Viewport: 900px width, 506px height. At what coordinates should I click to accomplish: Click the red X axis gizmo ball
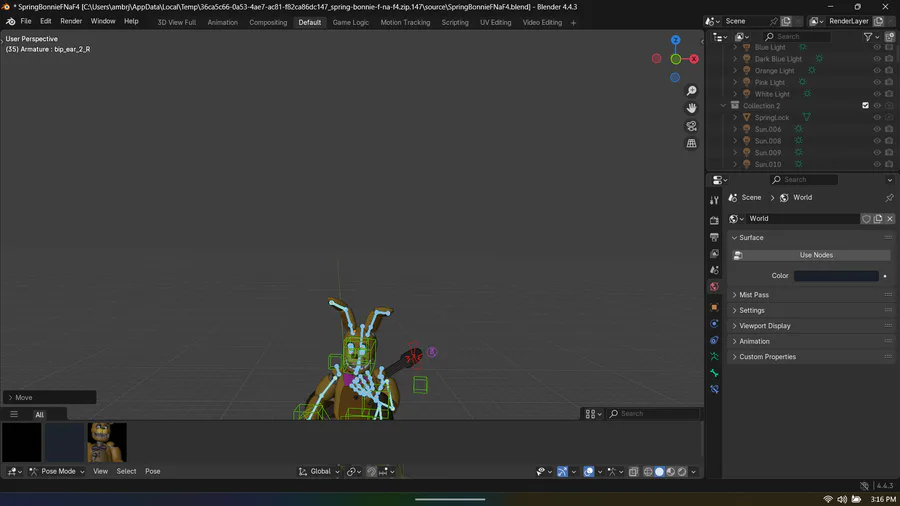tap(694, 59)
